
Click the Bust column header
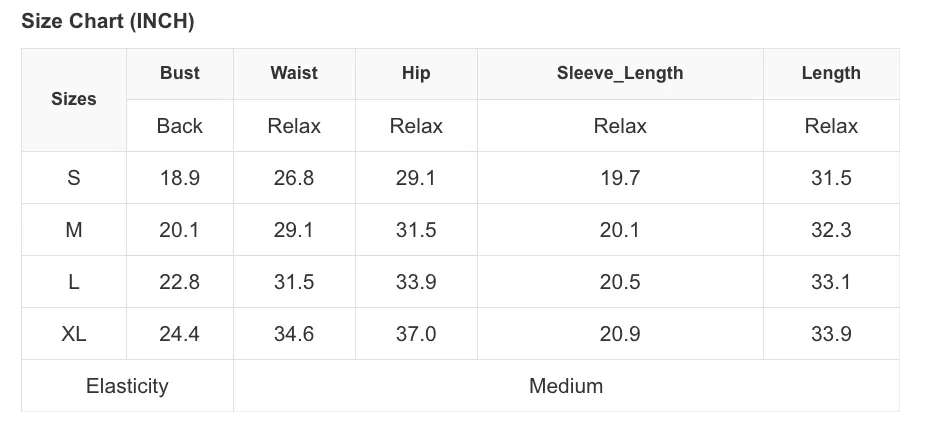pyautogui.click(x=180, y=73)
